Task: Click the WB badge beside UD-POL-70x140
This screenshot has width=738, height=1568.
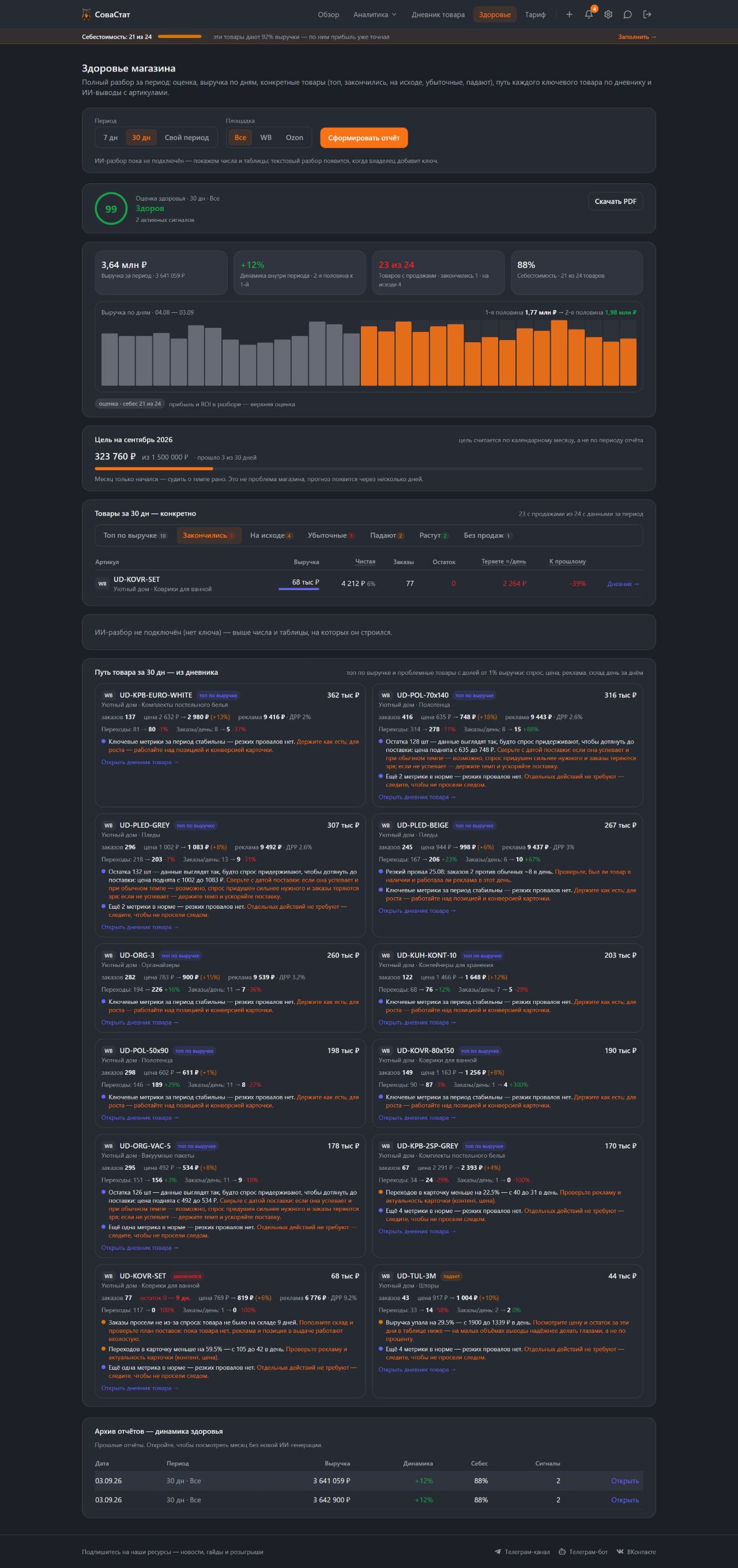Action: pyautogui.click(x=386, y=695)
